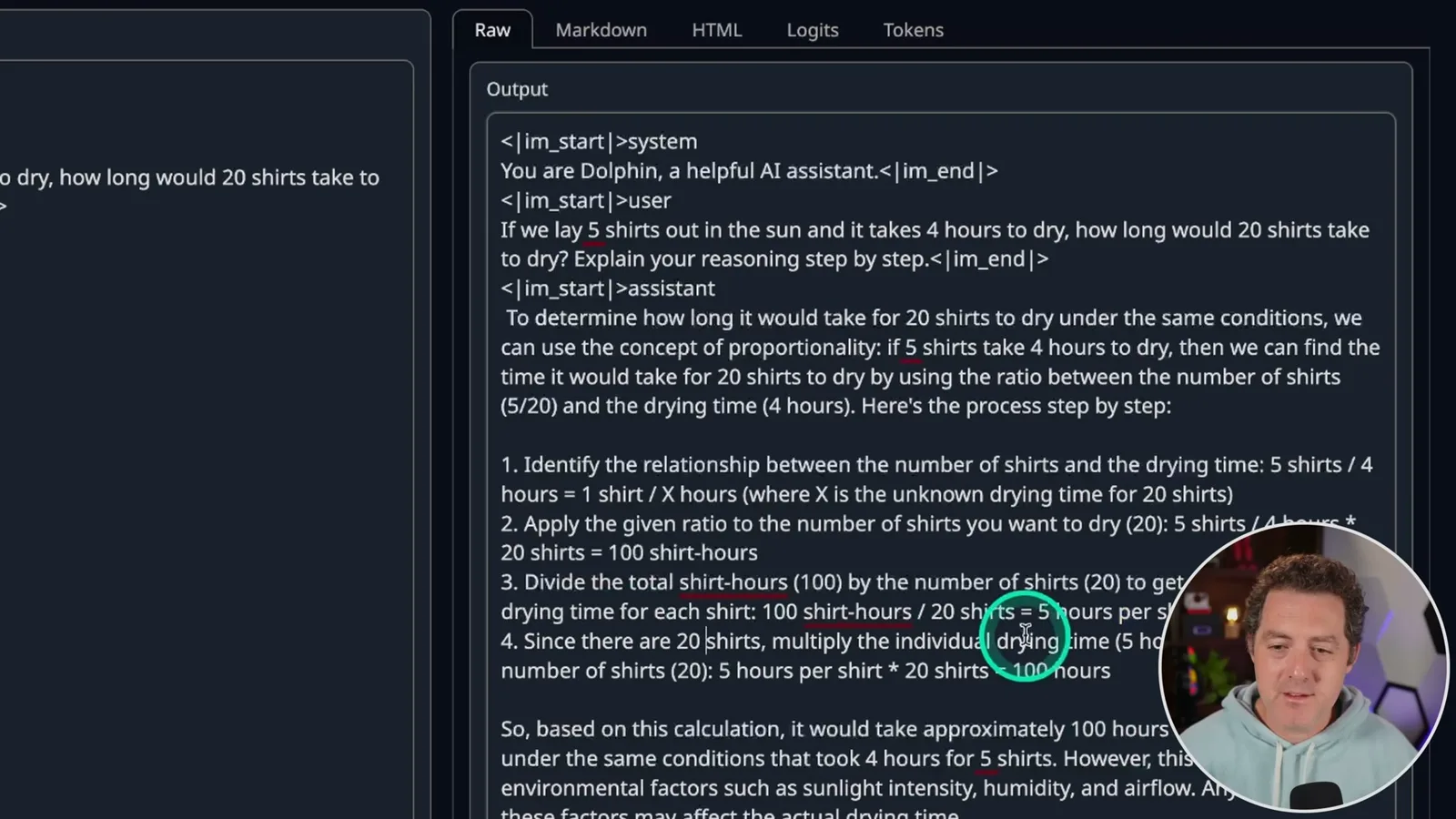Click line starting "4. Since there are 20 shirts"

831,641
